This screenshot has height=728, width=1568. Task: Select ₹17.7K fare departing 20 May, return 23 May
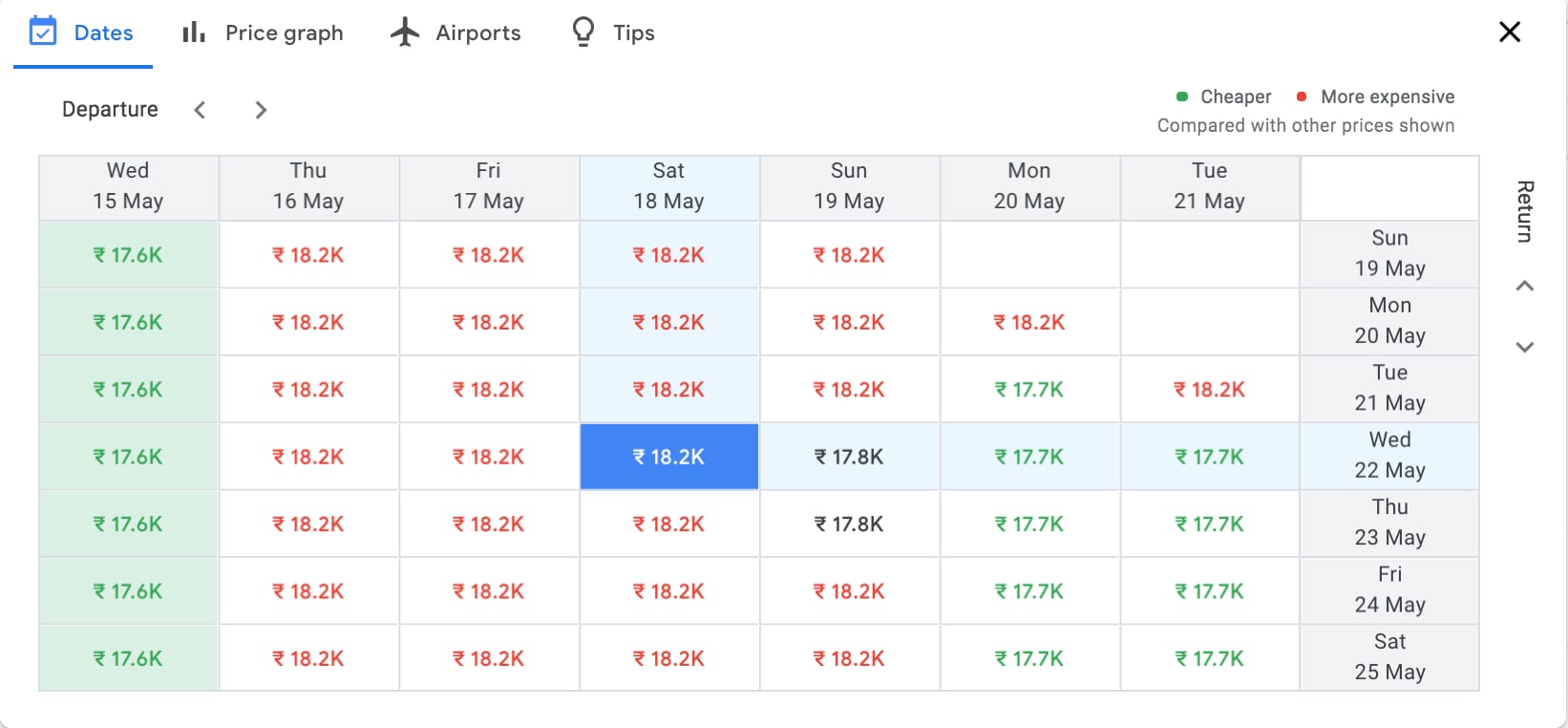tap(1029, 524)
